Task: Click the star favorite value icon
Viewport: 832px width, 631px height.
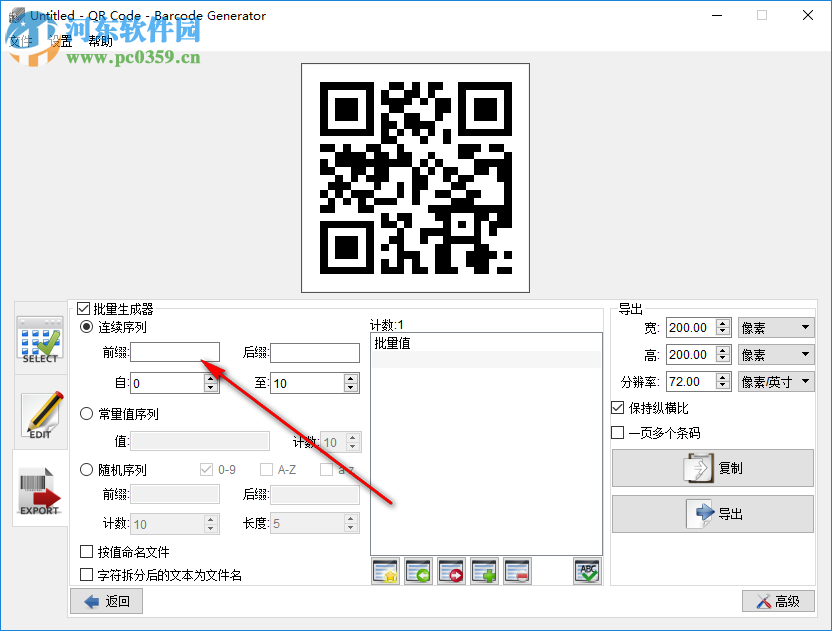Action: [x=385, y=571]
